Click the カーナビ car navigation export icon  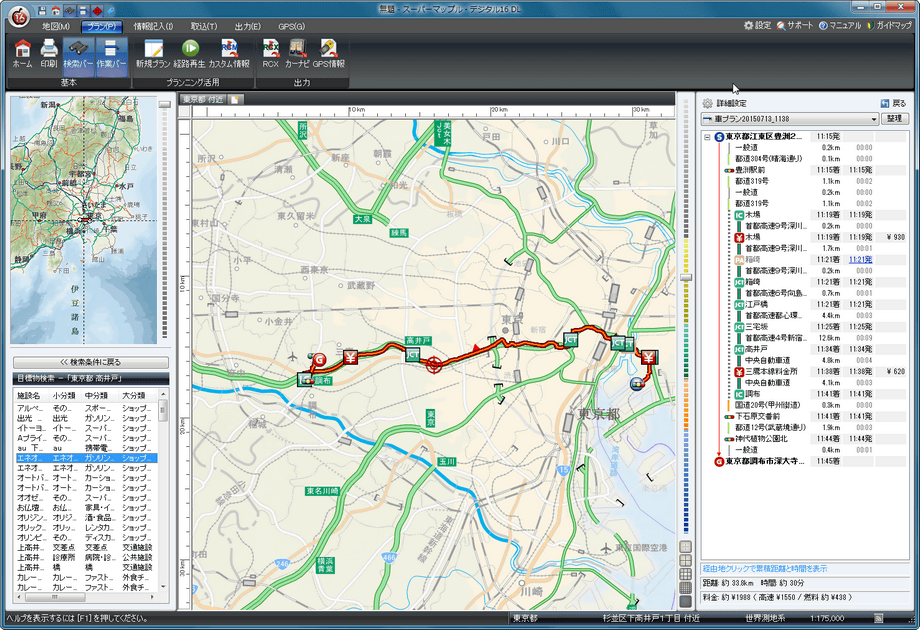[x=297, y=54]
